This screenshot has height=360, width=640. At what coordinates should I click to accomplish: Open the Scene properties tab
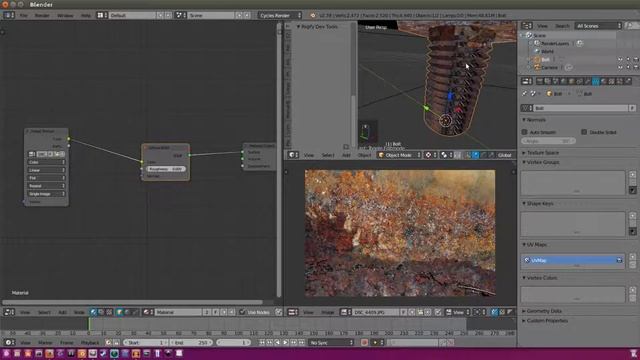point(556,81)
